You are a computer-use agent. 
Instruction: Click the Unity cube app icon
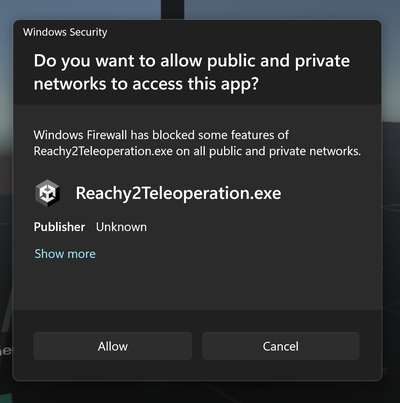point(48,193)
